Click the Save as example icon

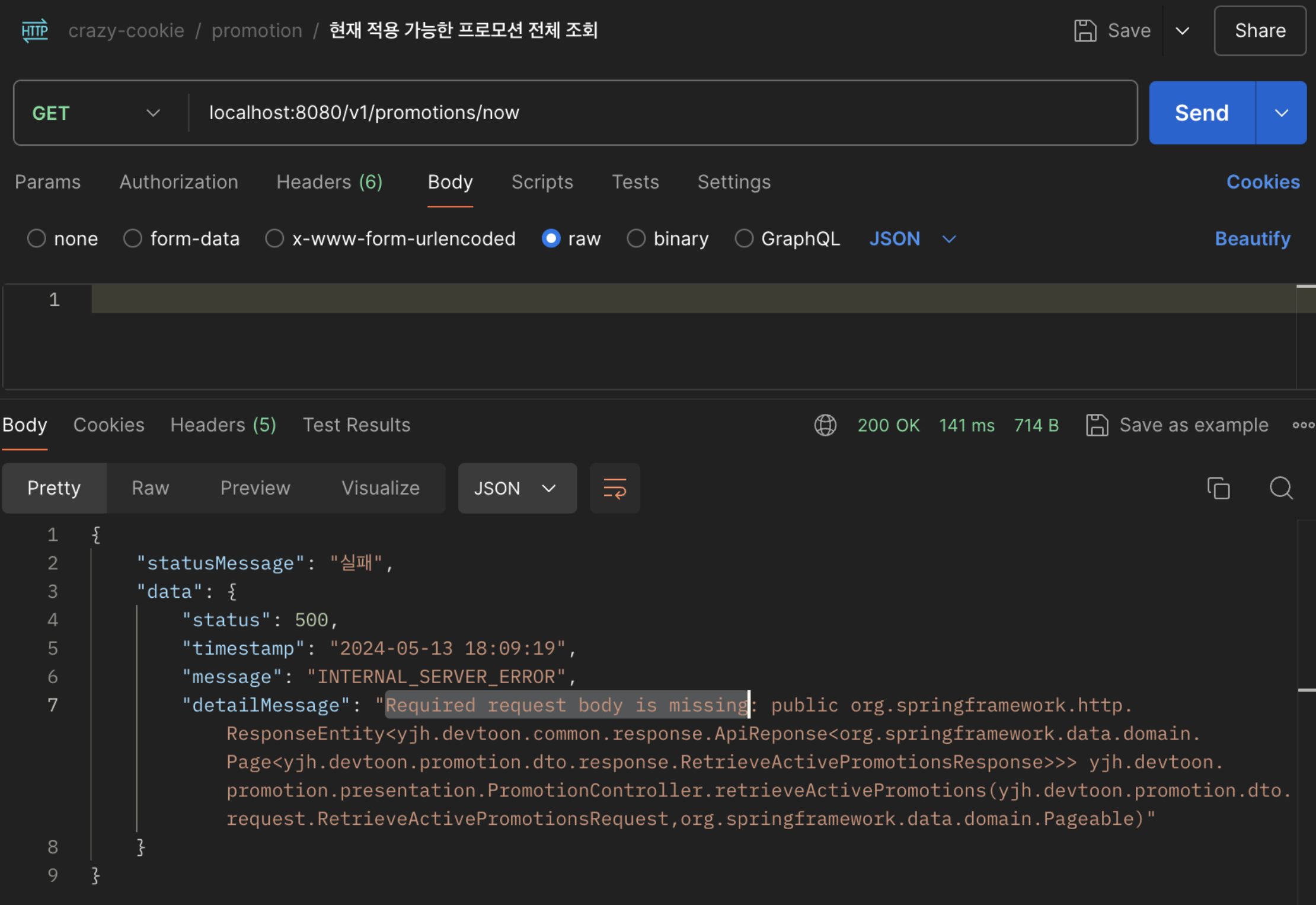[x=1097, y=425]
